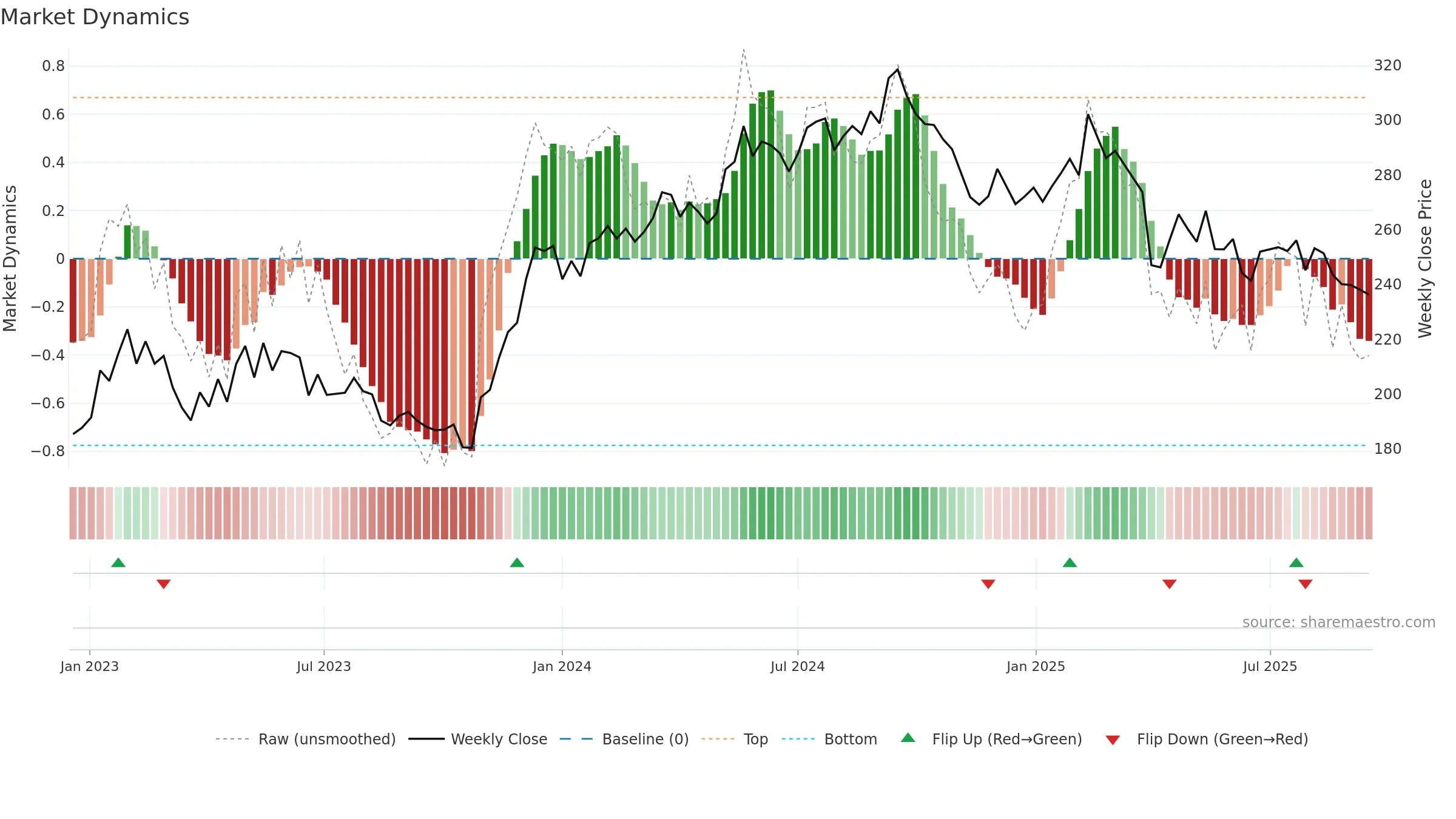Click the red flip-down marker after Jul 2025
The width and height of the screenshot is (1456, 819).
click(x=1306, y=584)
